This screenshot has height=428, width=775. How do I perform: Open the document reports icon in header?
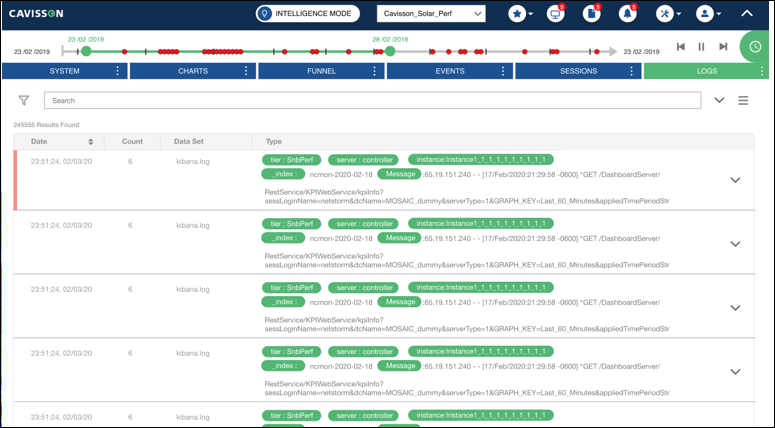coord(592,14)
